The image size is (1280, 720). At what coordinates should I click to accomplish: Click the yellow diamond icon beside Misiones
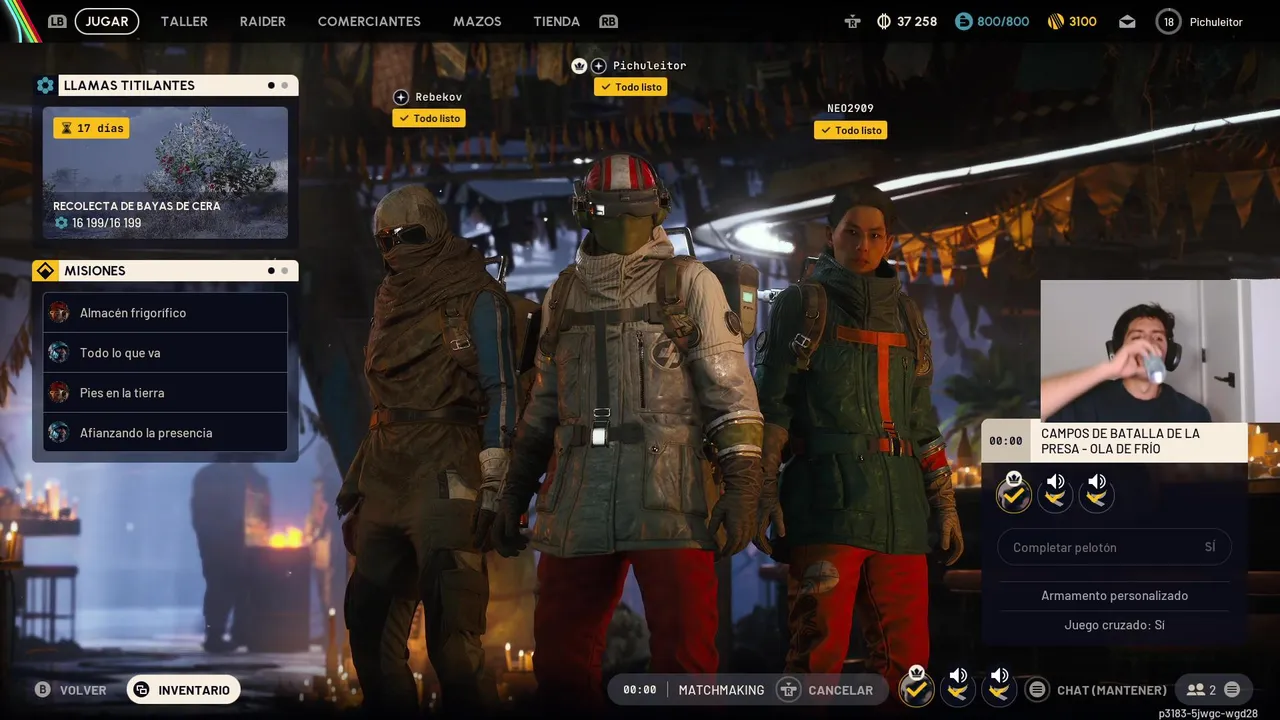point(45,271)
